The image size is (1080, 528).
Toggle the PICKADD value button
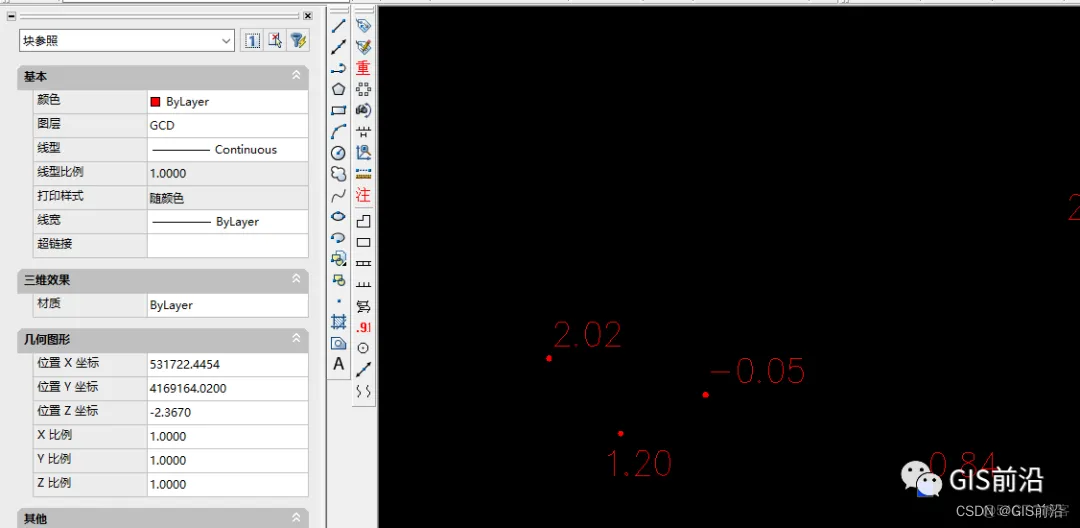click(x=251, y=41)
